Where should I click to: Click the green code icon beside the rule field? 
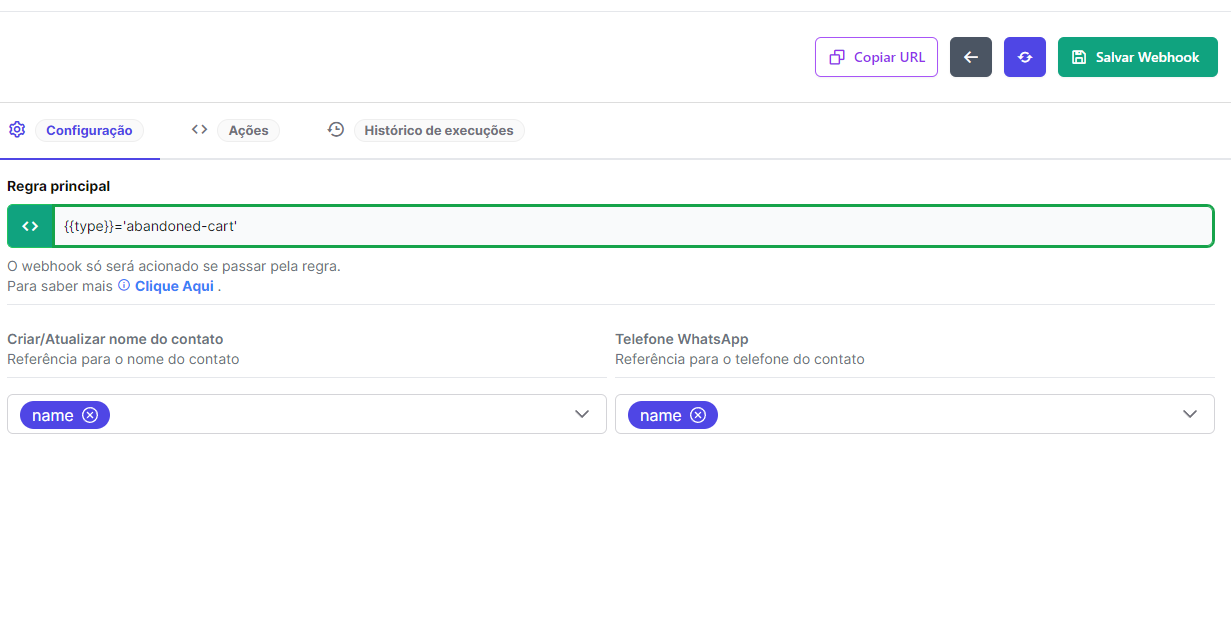click(30, 225)
